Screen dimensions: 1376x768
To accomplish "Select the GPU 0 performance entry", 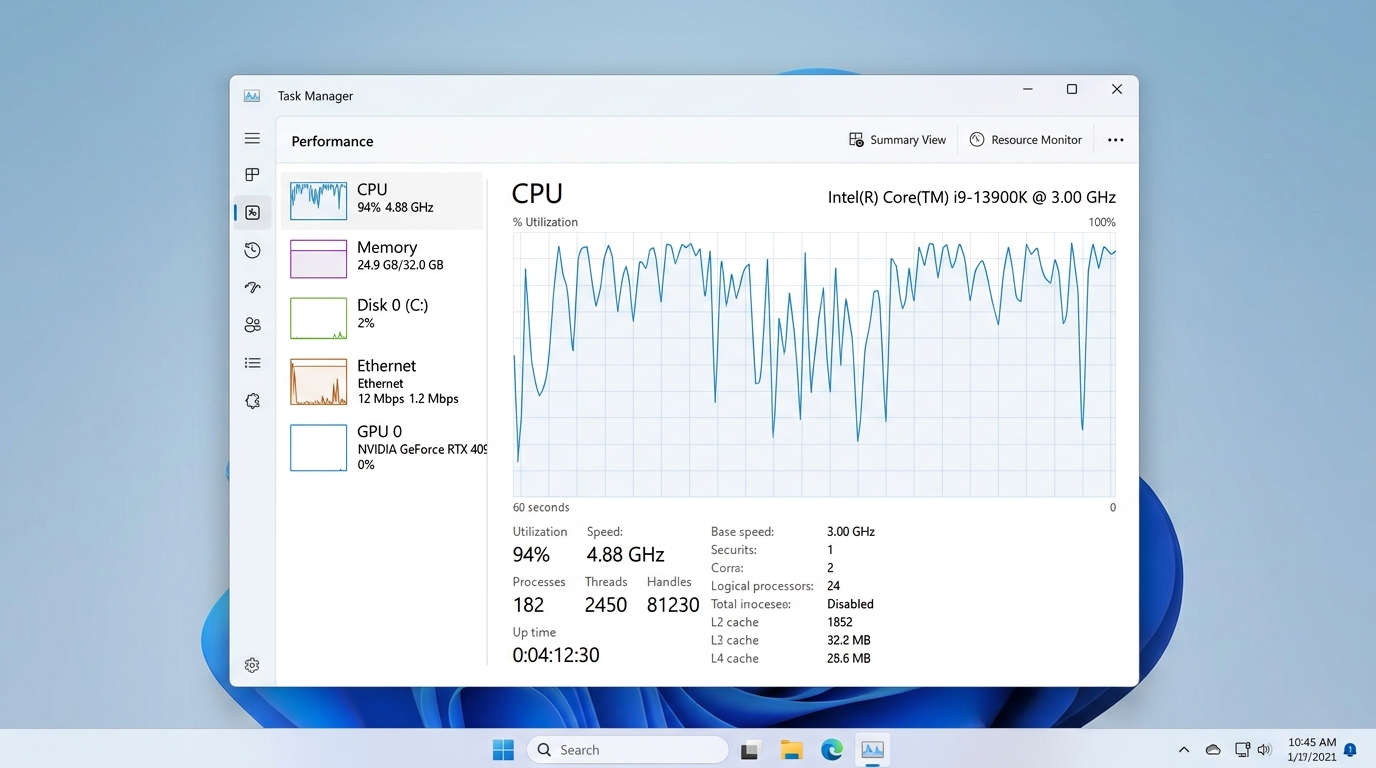I will (x=382, y=447).
